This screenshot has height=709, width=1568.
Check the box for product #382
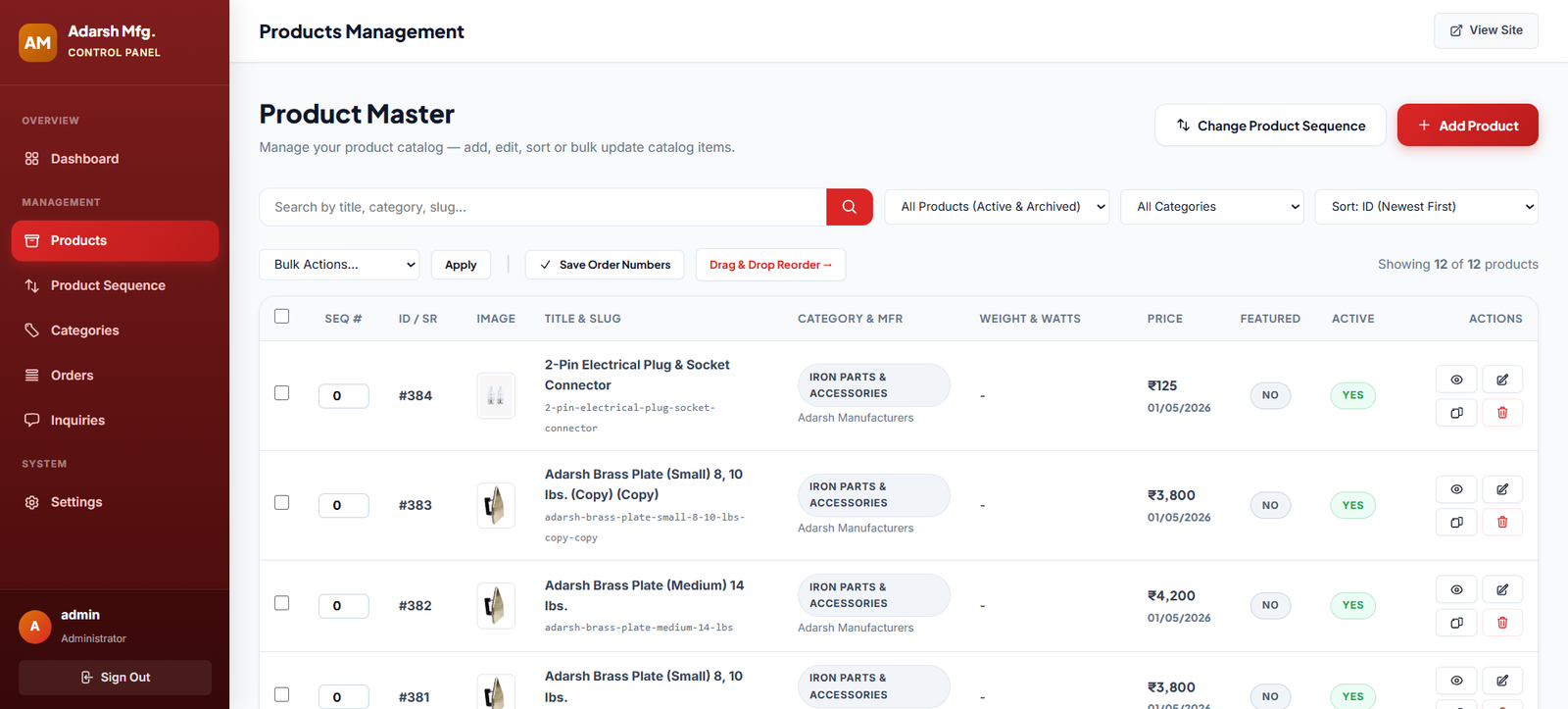tap(282, 603)
